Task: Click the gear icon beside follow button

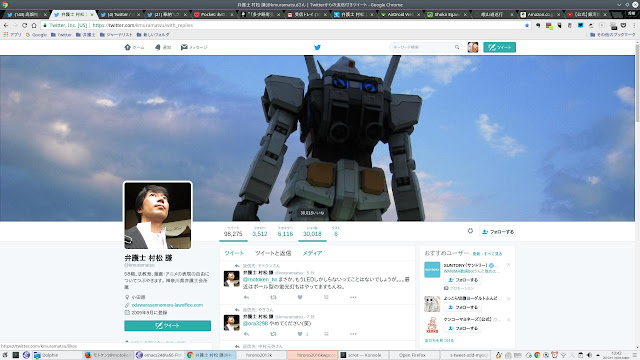Action: (470, 231)
